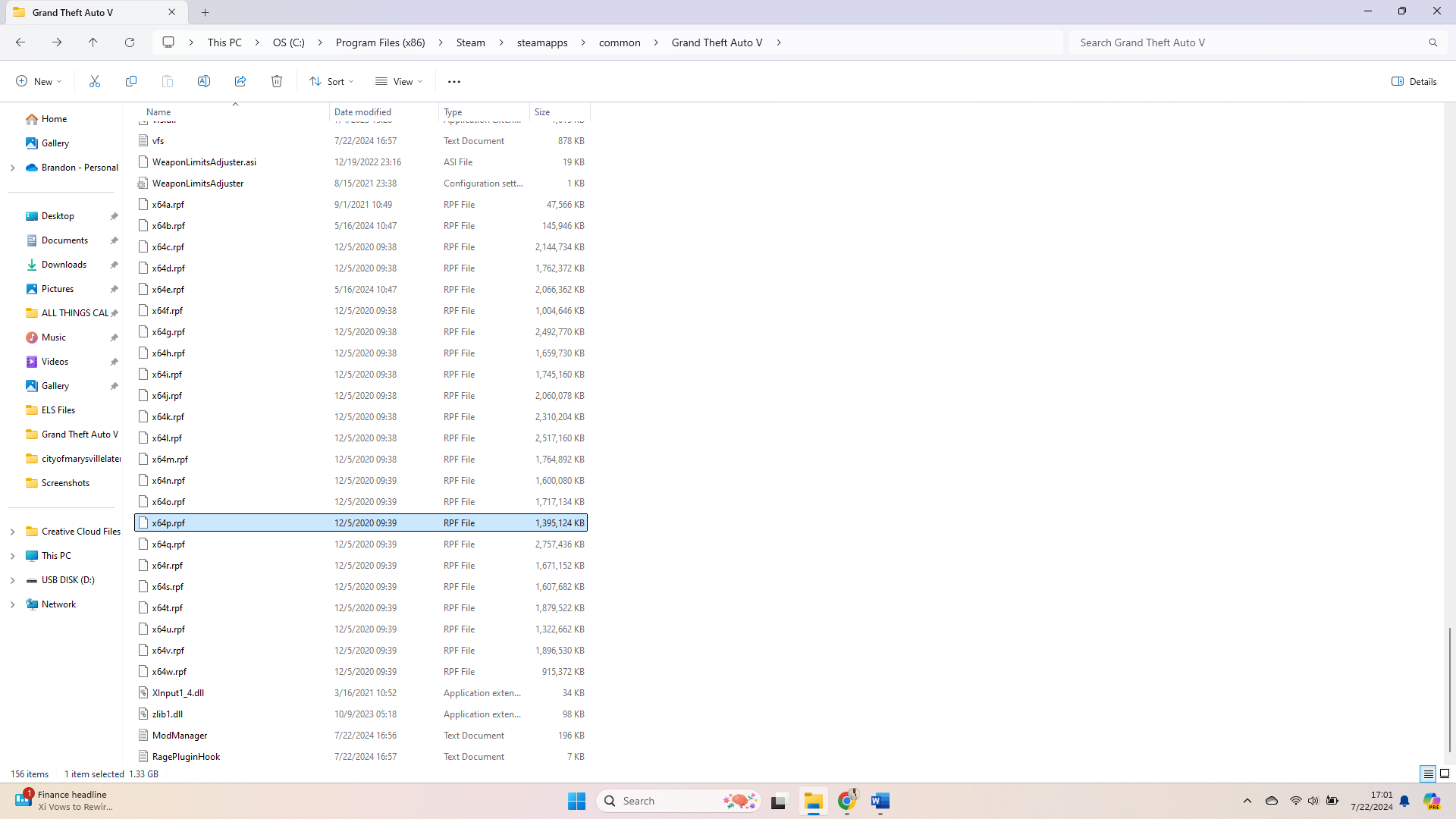Open a new tab with plus button

(206, 12)
